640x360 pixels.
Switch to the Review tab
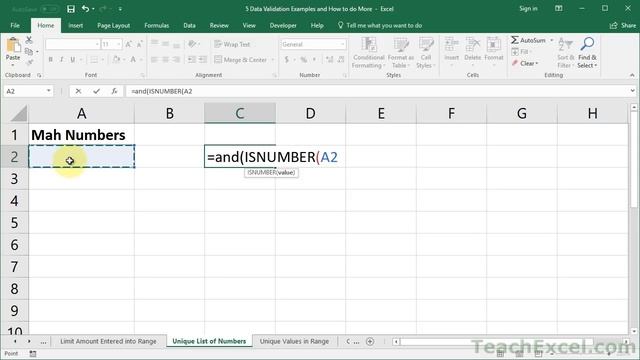[x=219, y=25]
